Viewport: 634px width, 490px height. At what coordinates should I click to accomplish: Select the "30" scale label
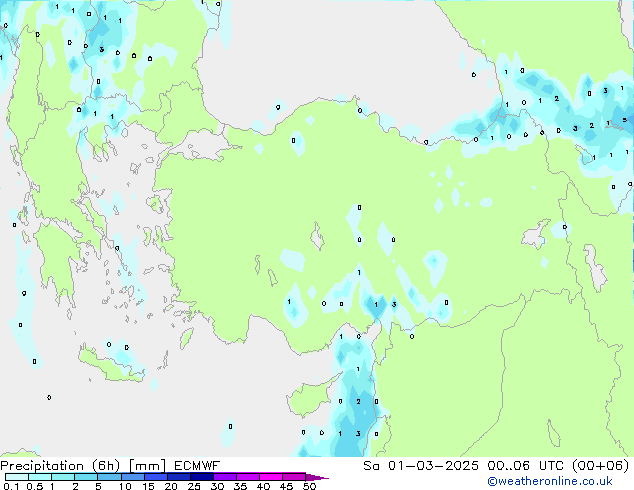point(217,486)
